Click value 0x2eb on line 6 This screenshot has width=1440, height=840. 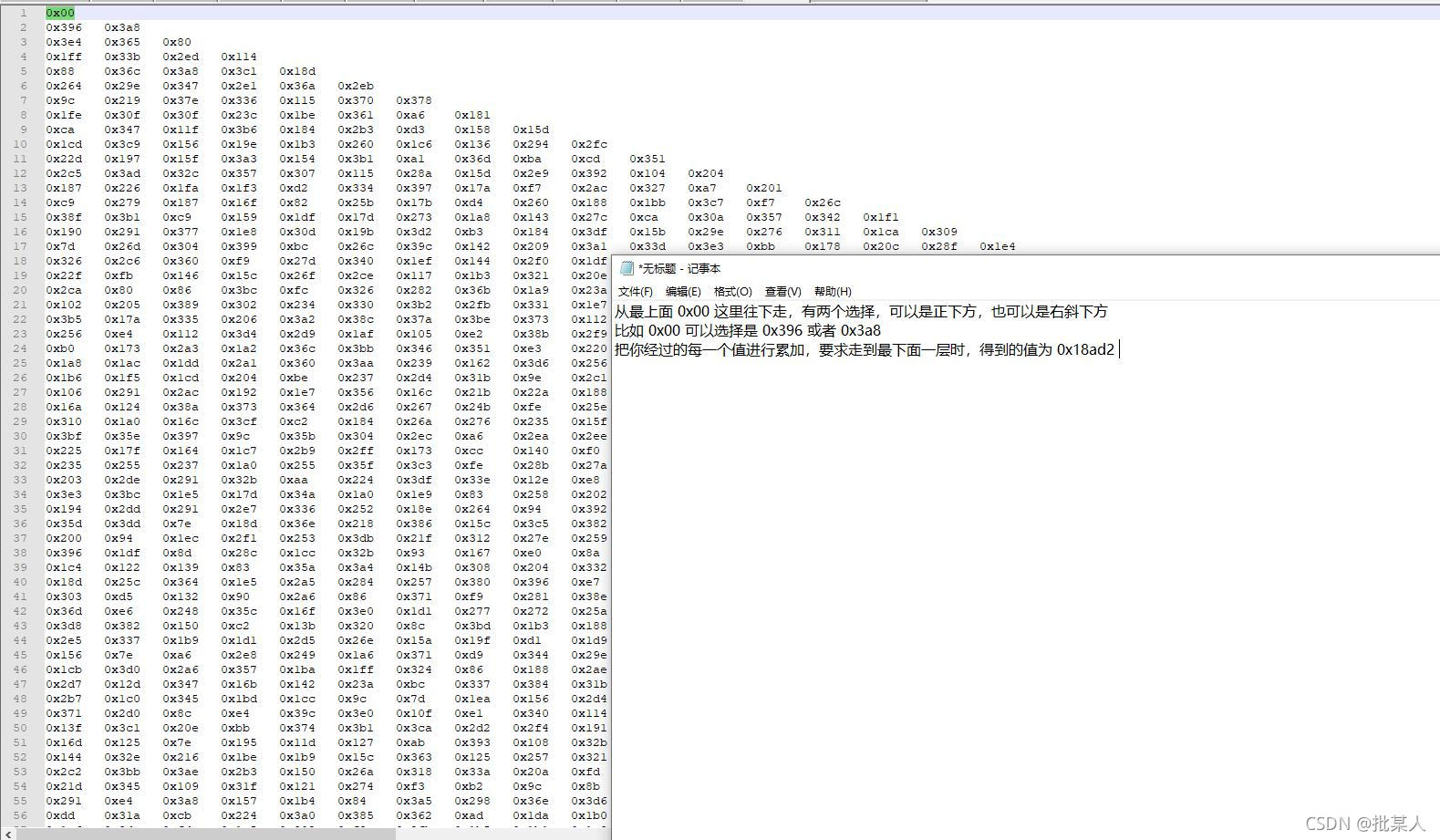[356, 86]
